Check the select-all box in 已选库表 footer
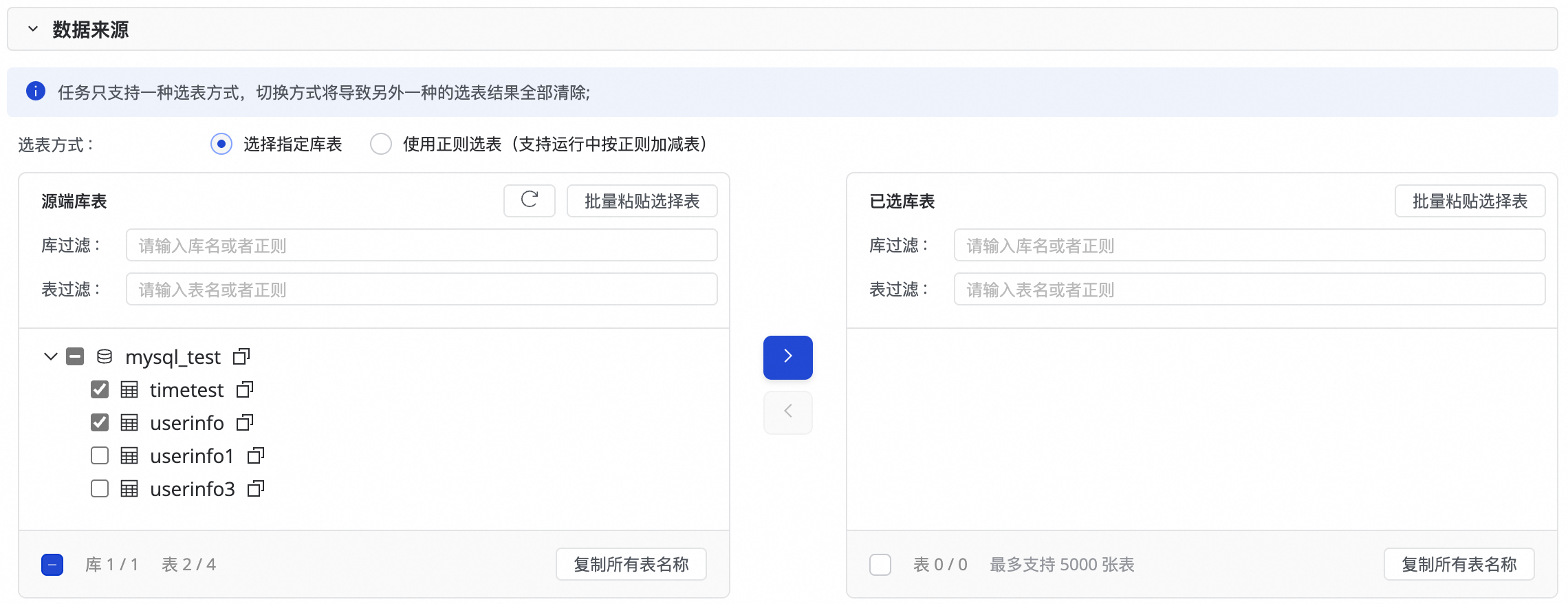 880,564
